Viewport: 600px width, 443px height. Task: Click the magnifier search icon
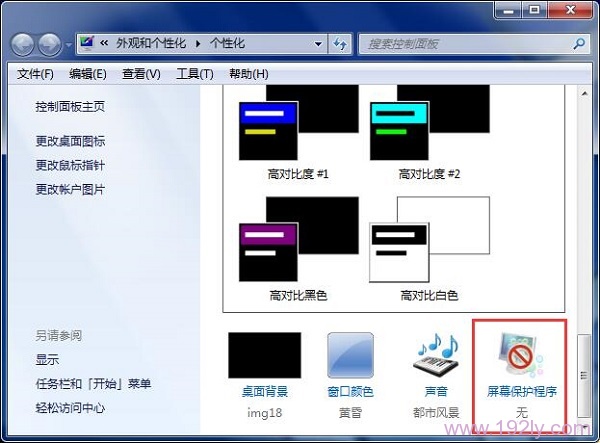[579, 44]
